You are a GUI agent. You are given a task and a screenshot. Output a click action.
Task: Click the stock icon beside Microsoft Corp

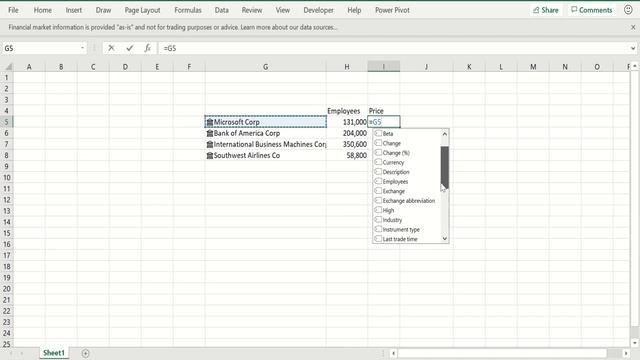(x=209, y=122)
